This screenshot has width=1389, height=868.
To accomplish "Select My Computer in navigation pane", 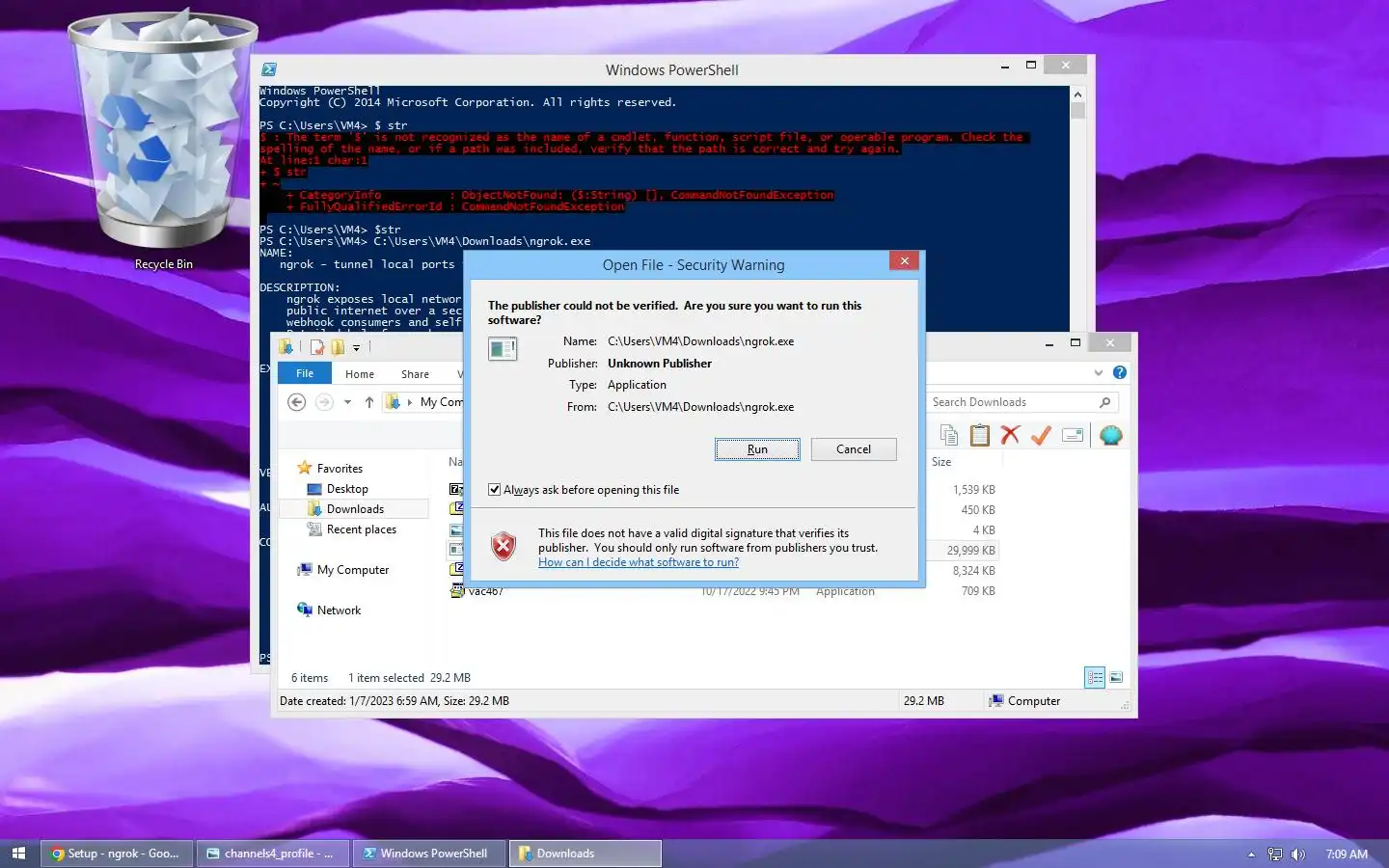I will (x=352, y=570).
